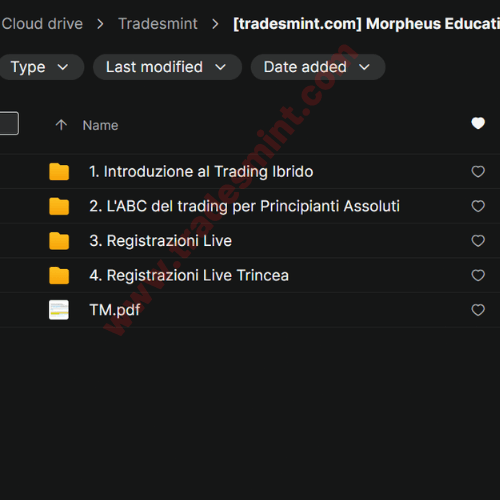500x500 pixels.
Task: Click folder icon for 3. Registrazioni Live
Action: (x=59, y=241)
